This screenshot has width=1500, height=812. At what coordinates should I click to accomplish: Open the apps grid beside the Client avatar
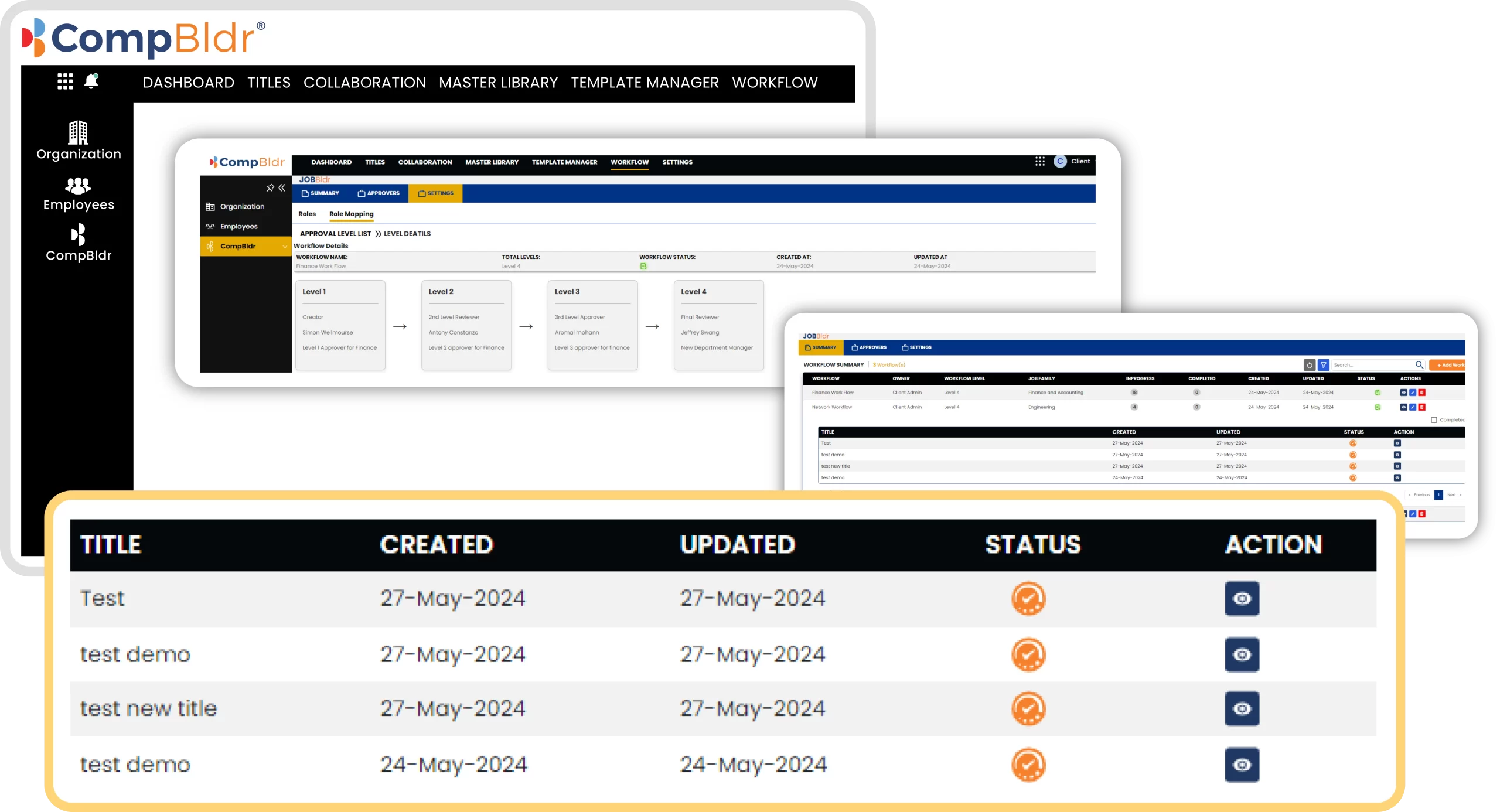1040,162
